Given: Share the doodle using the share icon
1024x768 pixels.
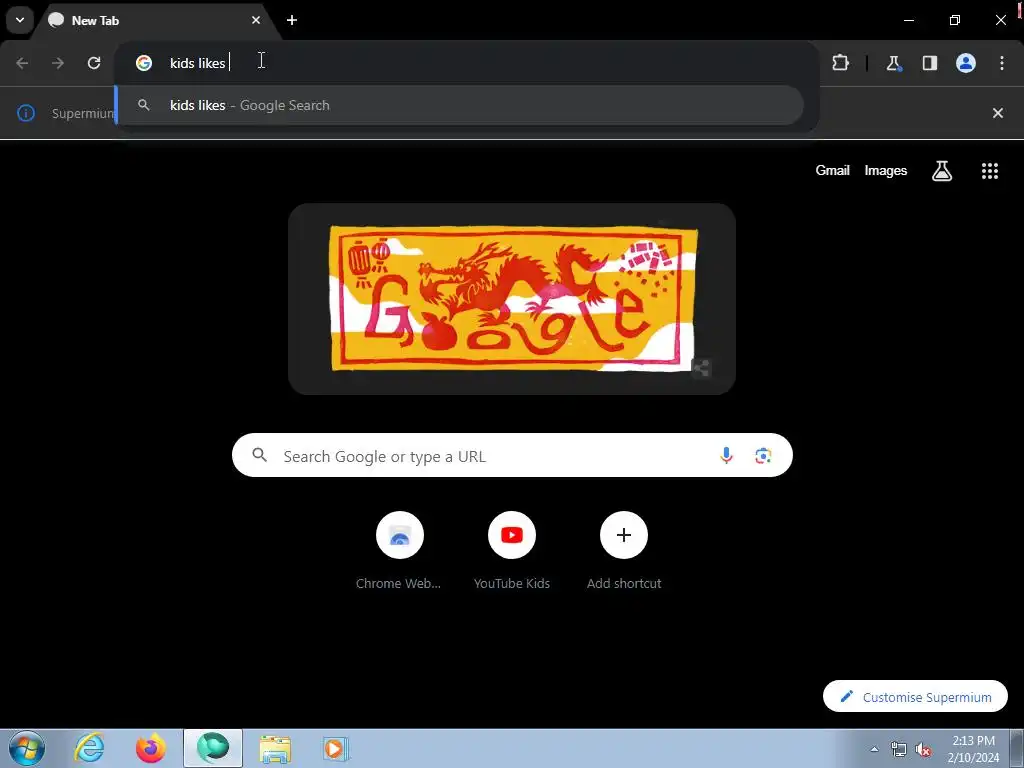Looking at the screenshot, I should point(701,368).
